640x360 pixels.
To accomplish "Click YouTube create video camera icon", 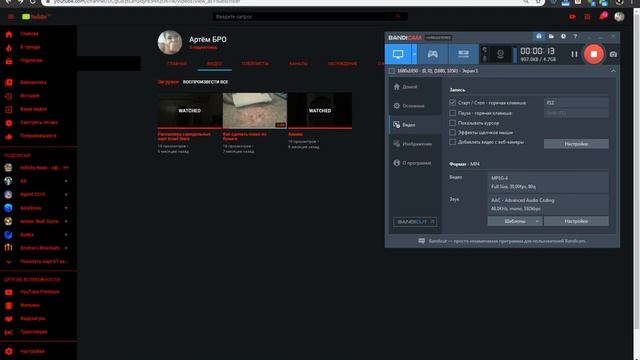I will click(x=572, y=17).
